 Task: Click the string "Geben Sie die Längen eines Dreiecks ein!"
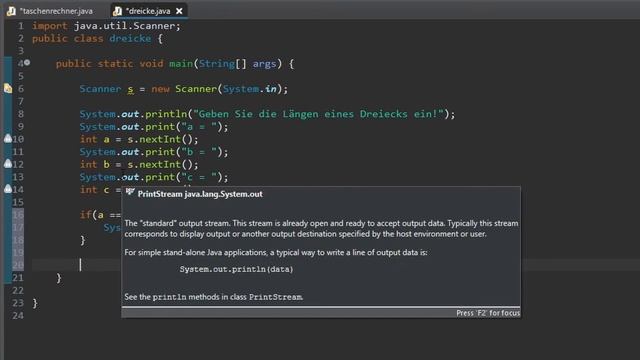coord(318,114)
